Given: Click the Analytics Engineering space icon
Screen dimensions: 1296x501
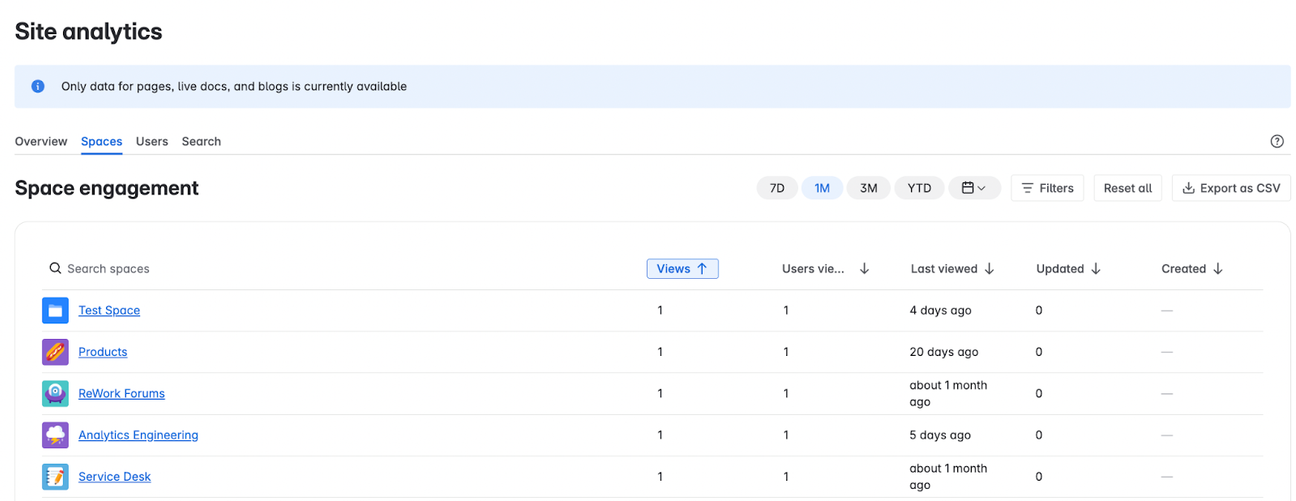Looking at the screenshot, I should tap(55, 435).
